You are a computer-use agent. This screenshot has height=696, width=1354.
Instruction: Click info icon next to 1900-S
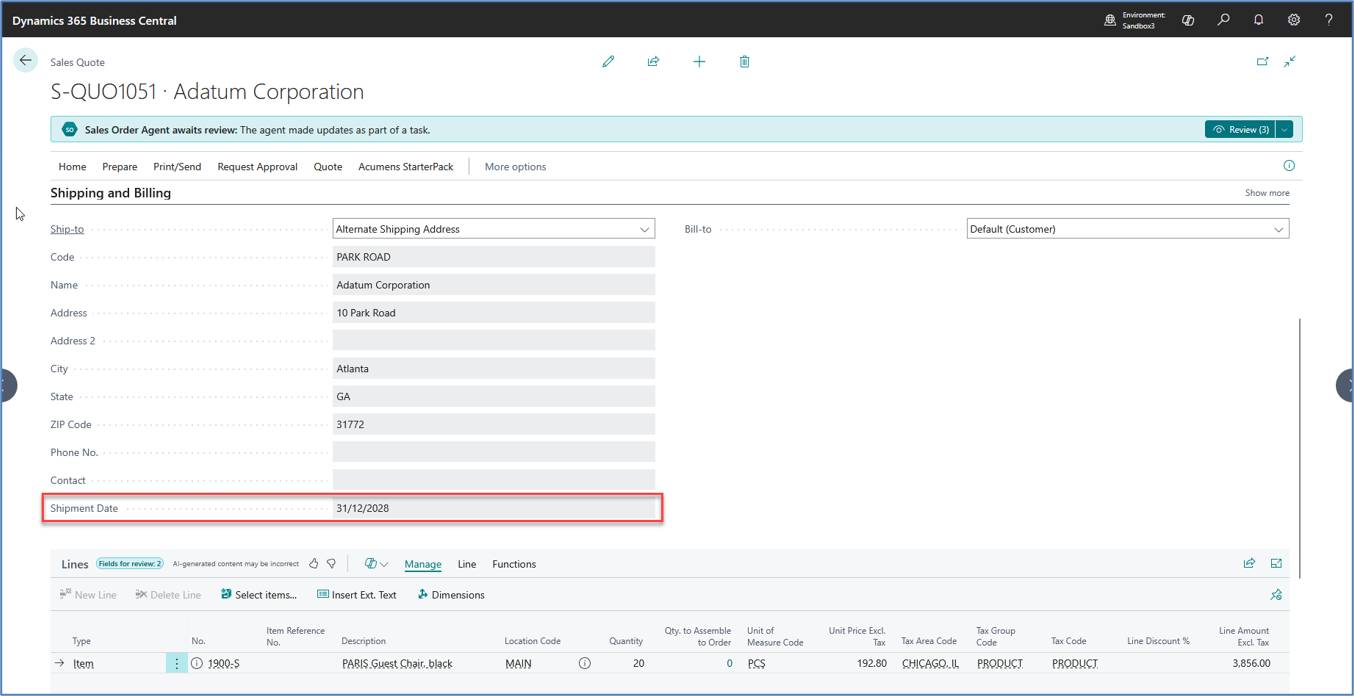[x=197, y=663]
